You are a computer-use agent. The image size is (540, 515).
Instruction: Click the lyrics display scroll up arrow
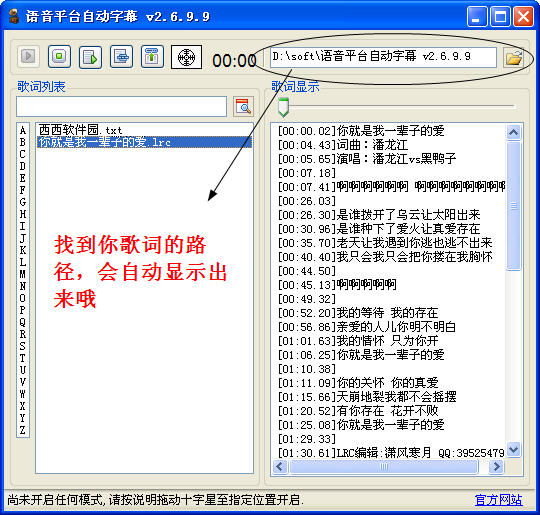[513, 132]
